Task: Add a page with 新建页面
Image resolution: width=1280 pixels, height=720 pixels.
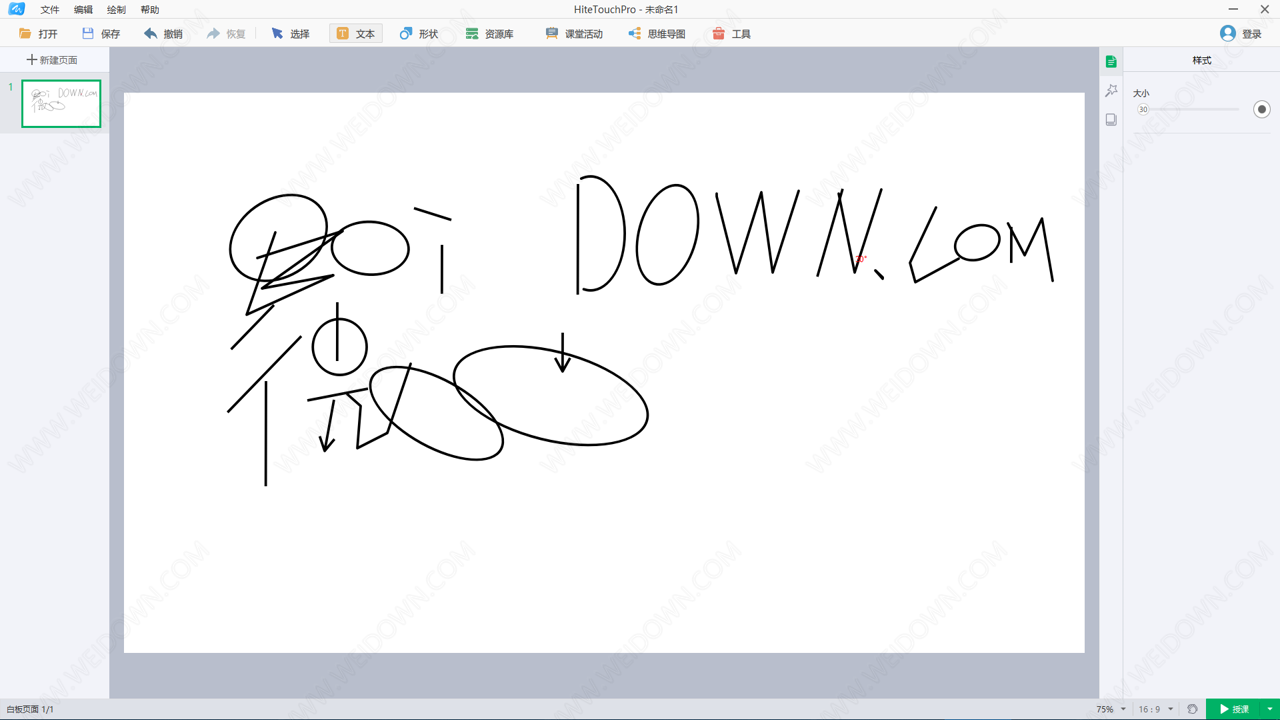Action: tap(52, 60)
